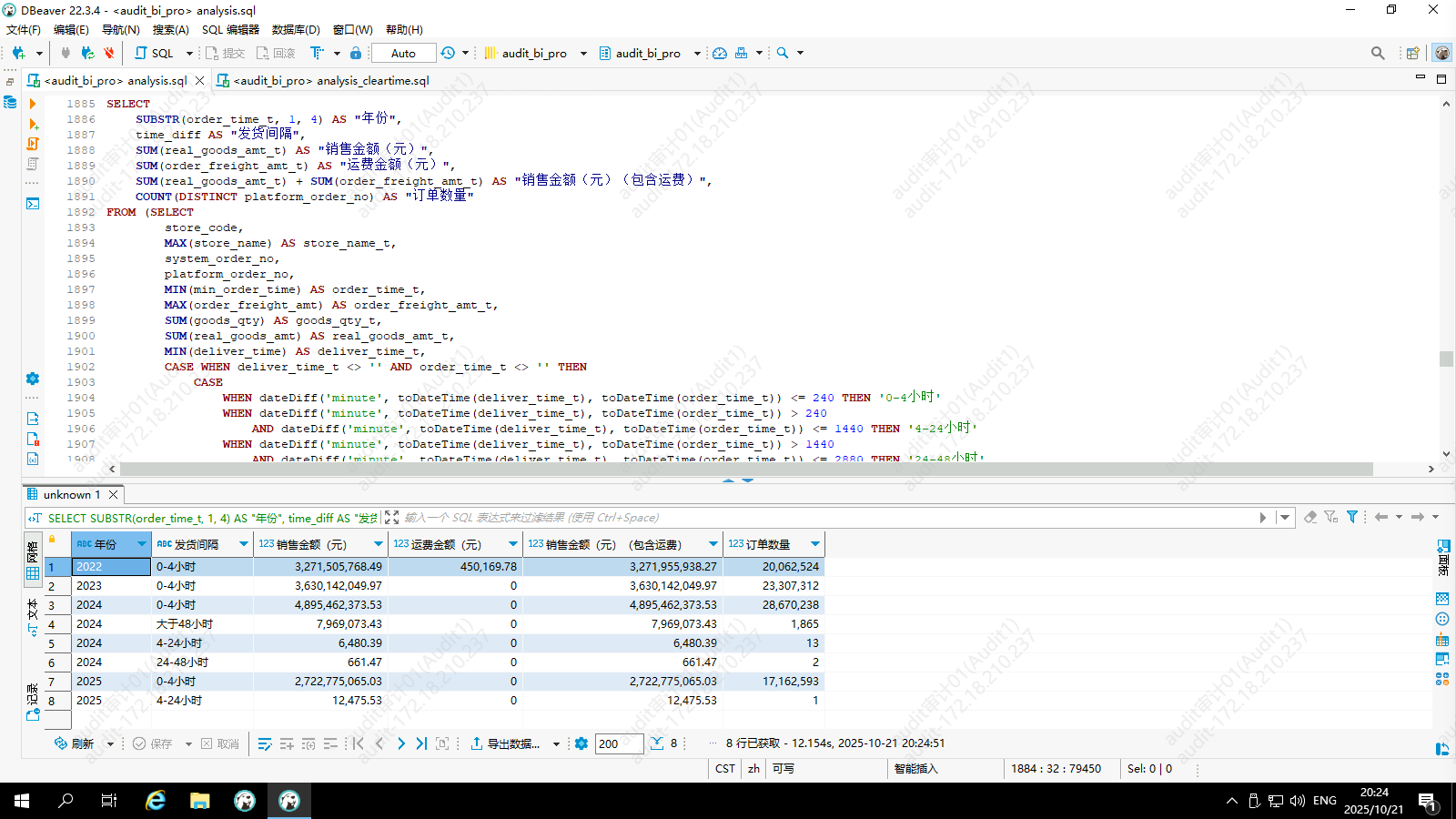Click the eraser icon to clear result filter

(x=1310, y=517)
